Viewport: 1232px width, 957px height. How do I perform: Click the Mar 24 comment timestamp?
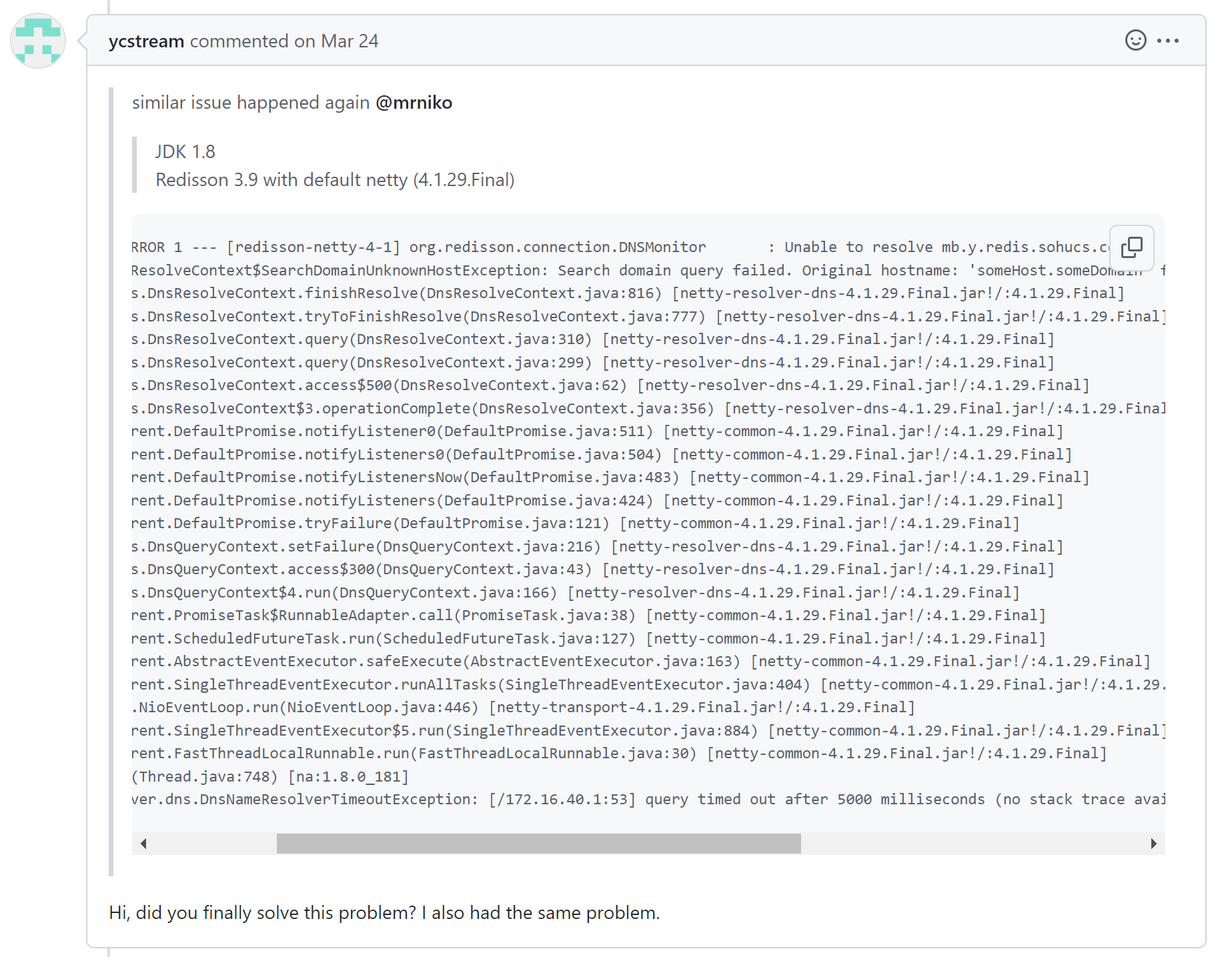point(349,41)
